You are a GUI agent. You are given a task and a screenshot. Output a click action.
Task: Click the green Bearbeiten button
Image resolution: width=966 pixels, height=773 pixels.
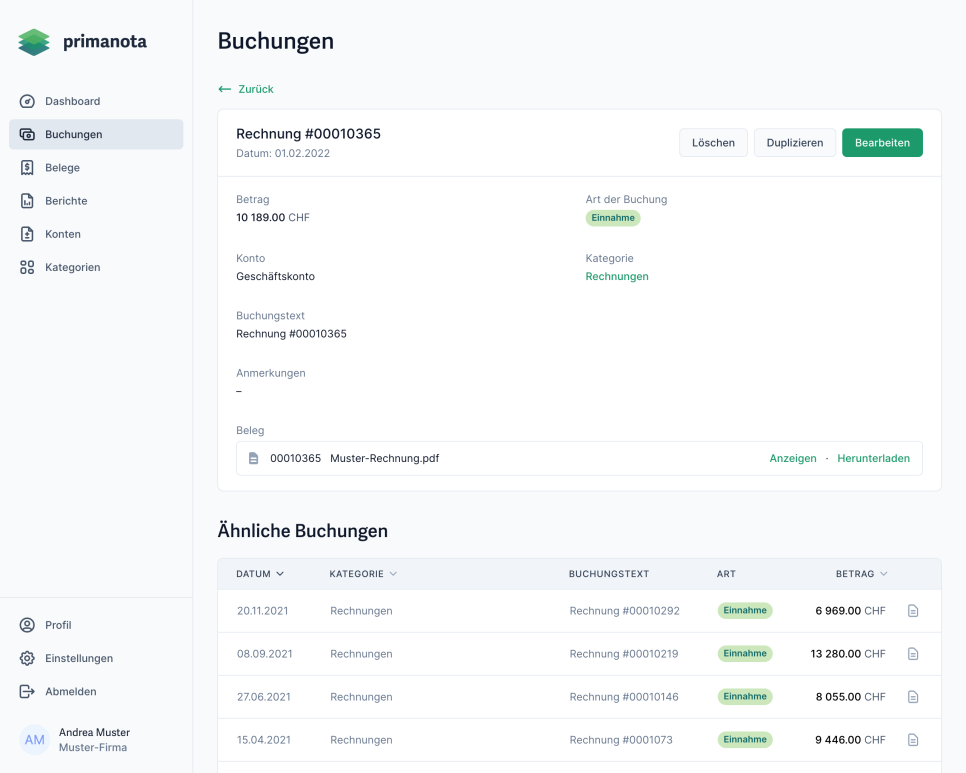pos(881,143)
